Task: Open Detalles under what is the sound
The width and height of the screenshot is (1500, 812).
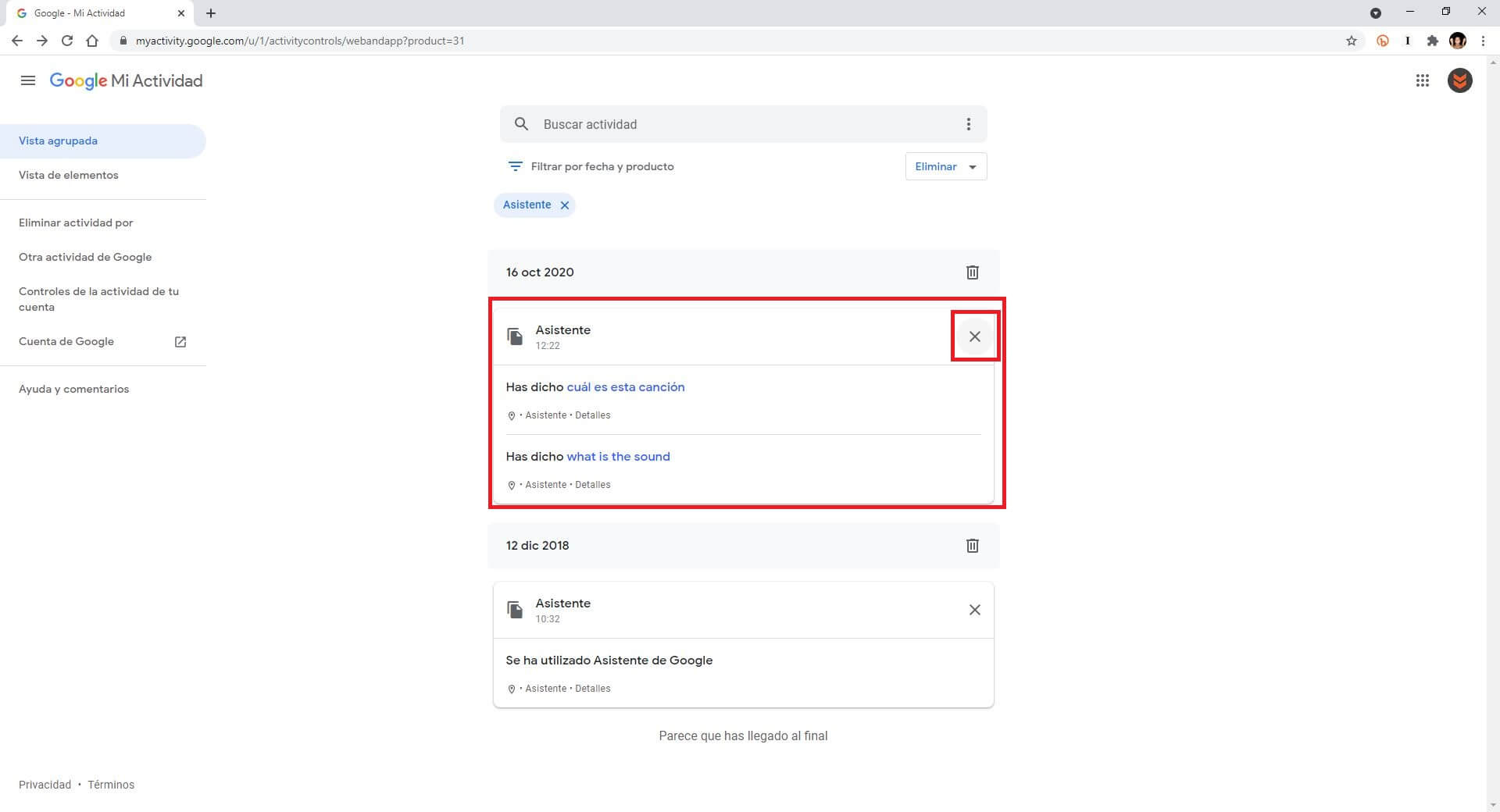Action: click(x=593, y=485)
